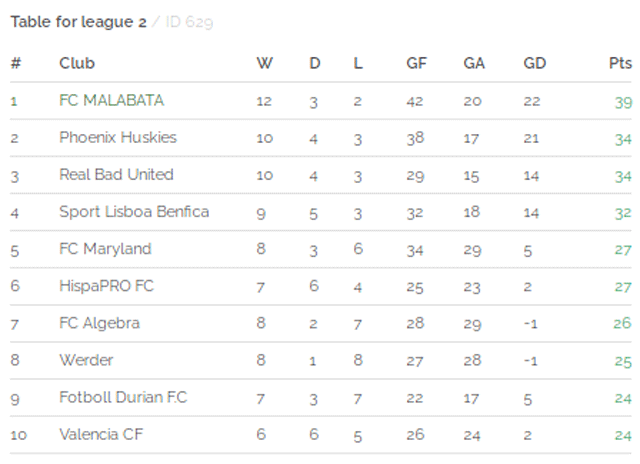
Task: Click the Pts column header
Action: coord(620,63)
